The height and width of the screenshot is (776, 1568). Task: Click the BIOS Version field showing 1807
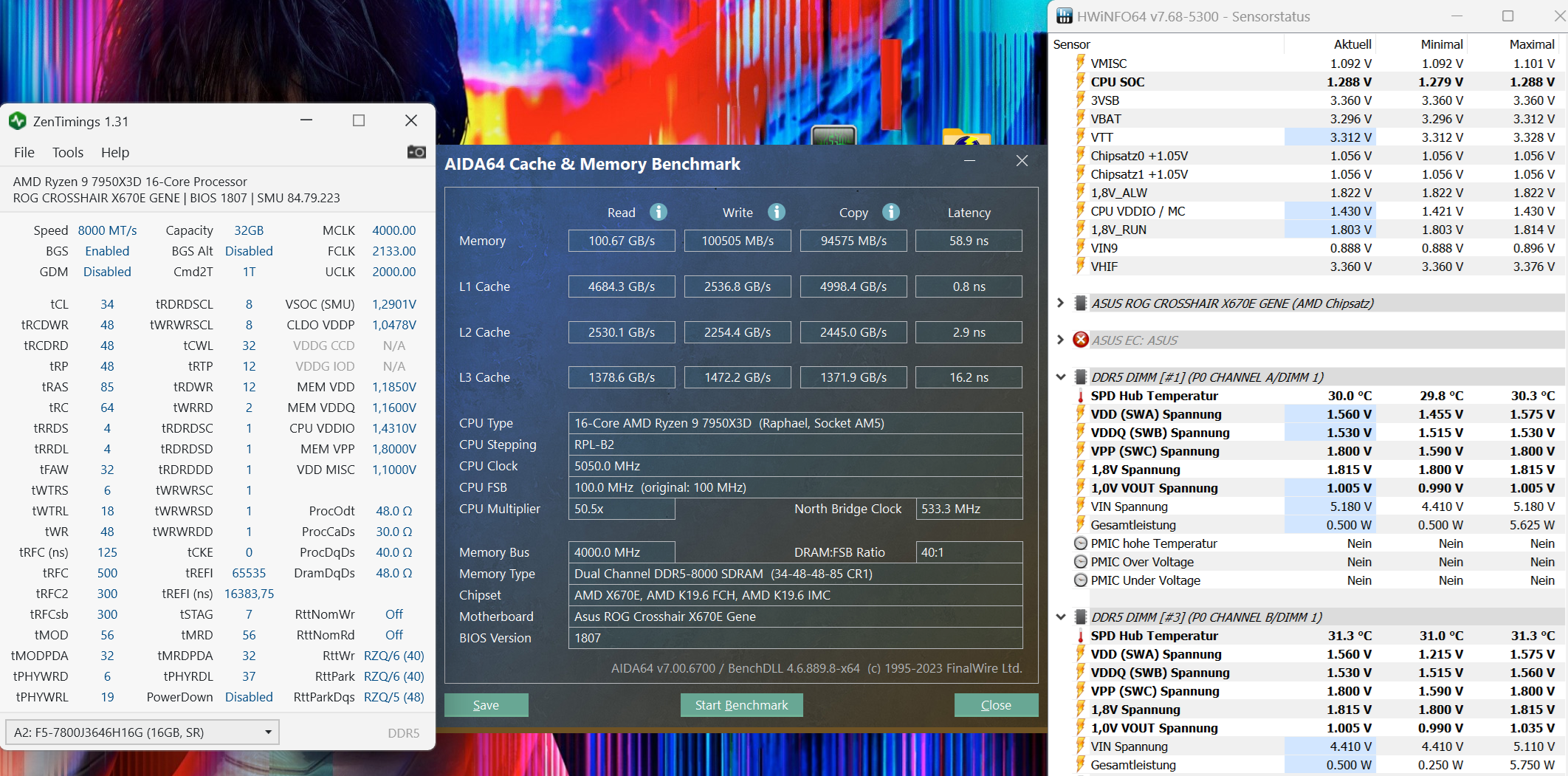pyautogui.click(x=795, y=638)
